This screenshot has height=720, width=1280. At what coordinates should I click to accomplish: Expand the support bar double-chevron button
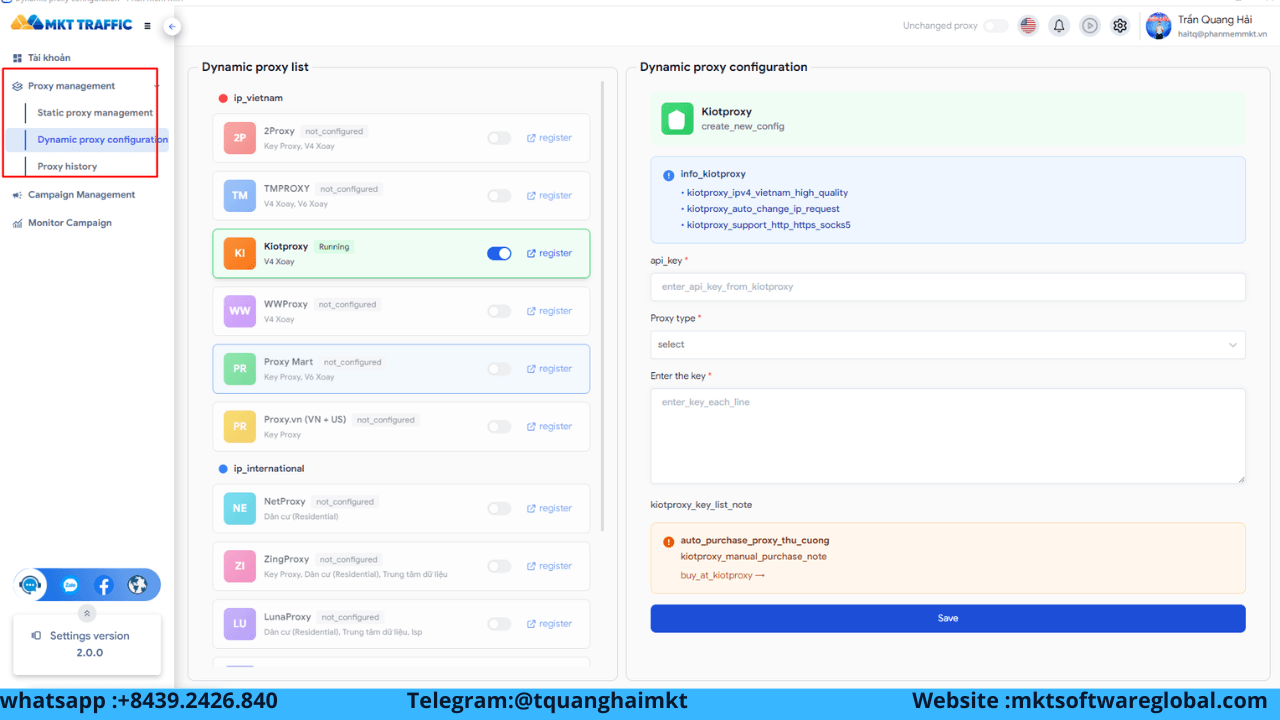click(x=88, y=613)
